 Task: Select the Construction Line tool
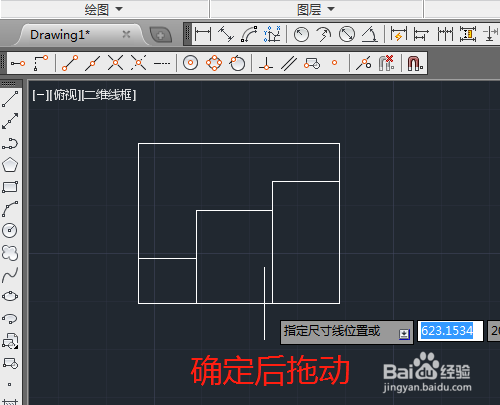10,121
